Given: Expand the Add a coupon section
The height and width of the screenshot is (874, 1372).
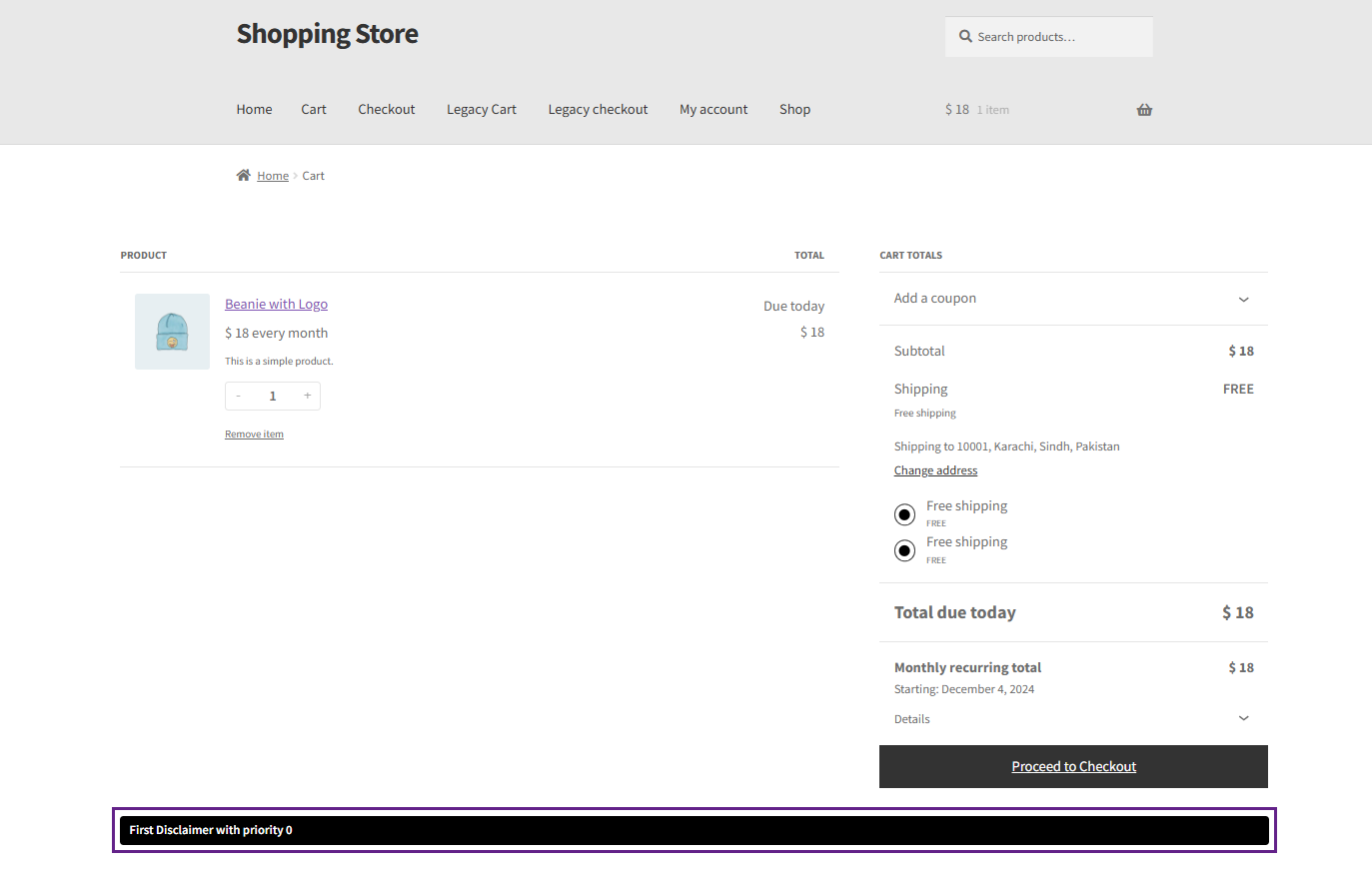Looking at the screenshot, I should 1073,299.
